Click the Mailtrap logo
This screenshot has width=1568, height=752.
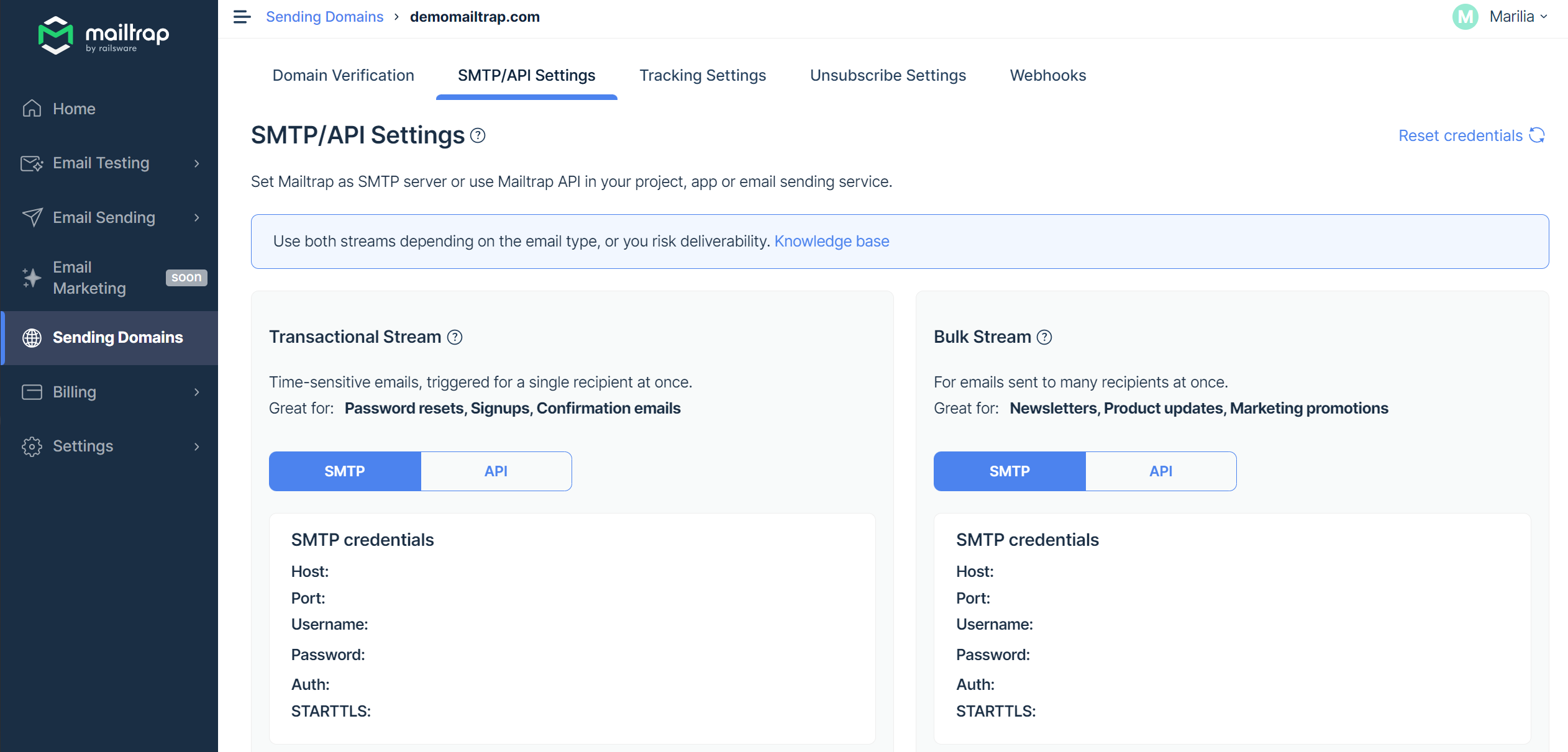(x=104, y=35)
